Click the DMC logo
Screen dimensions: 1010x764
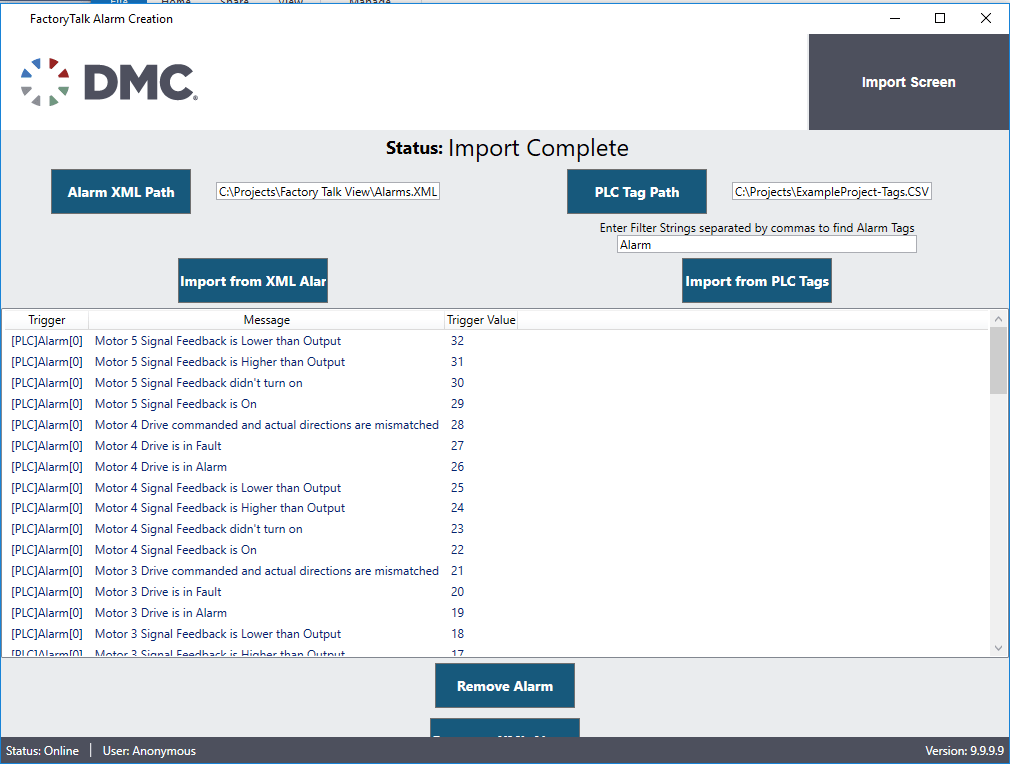pyautogui.click(x=108, y=82)
